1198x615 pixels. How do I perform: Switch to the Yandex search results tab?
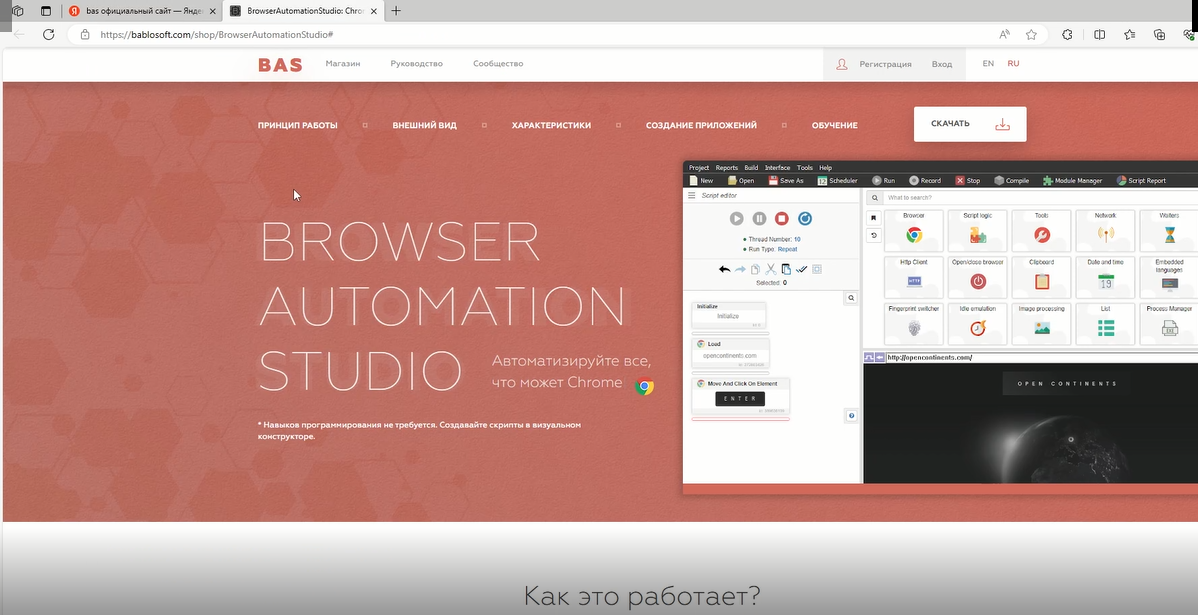tap(142, 11)
